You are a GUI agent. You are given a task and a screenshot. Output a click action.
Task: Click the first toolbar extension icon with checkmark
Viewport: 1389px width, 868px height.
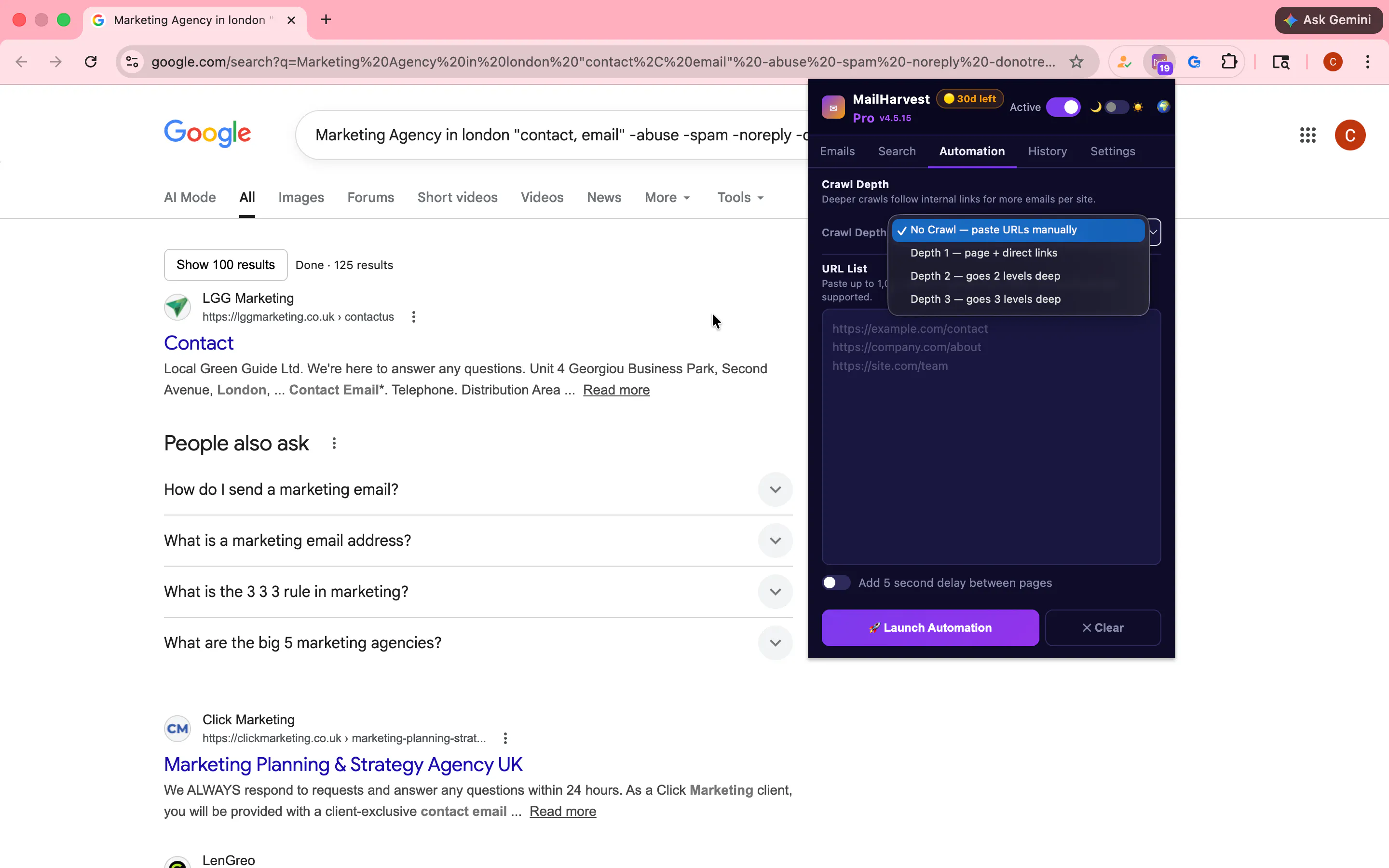coord(1124,62)
